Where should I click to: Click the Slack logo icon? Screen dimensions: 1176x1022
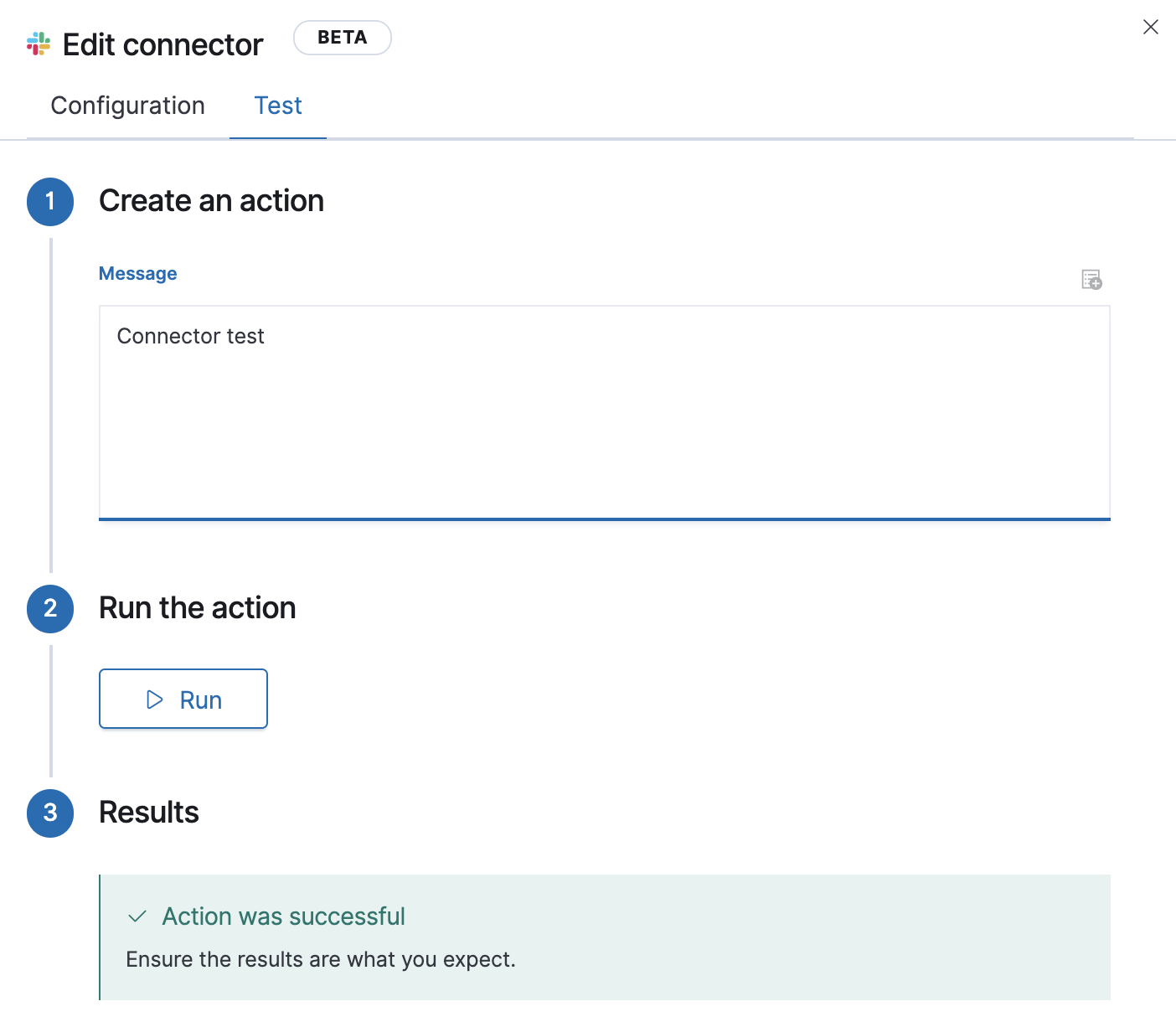(39, 44)
